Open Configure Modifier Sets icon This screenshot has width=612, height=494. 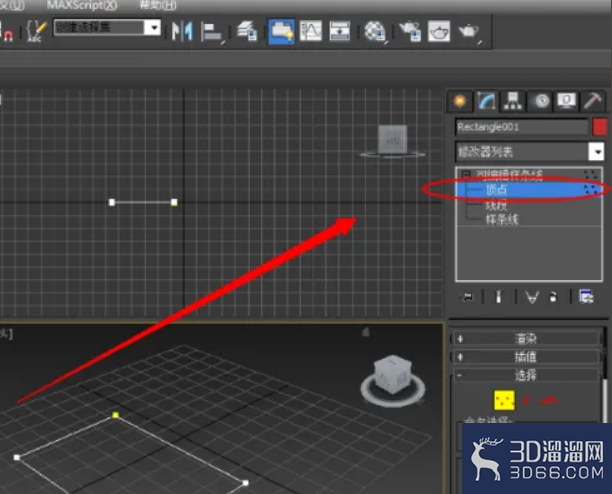tap(586, 297)
